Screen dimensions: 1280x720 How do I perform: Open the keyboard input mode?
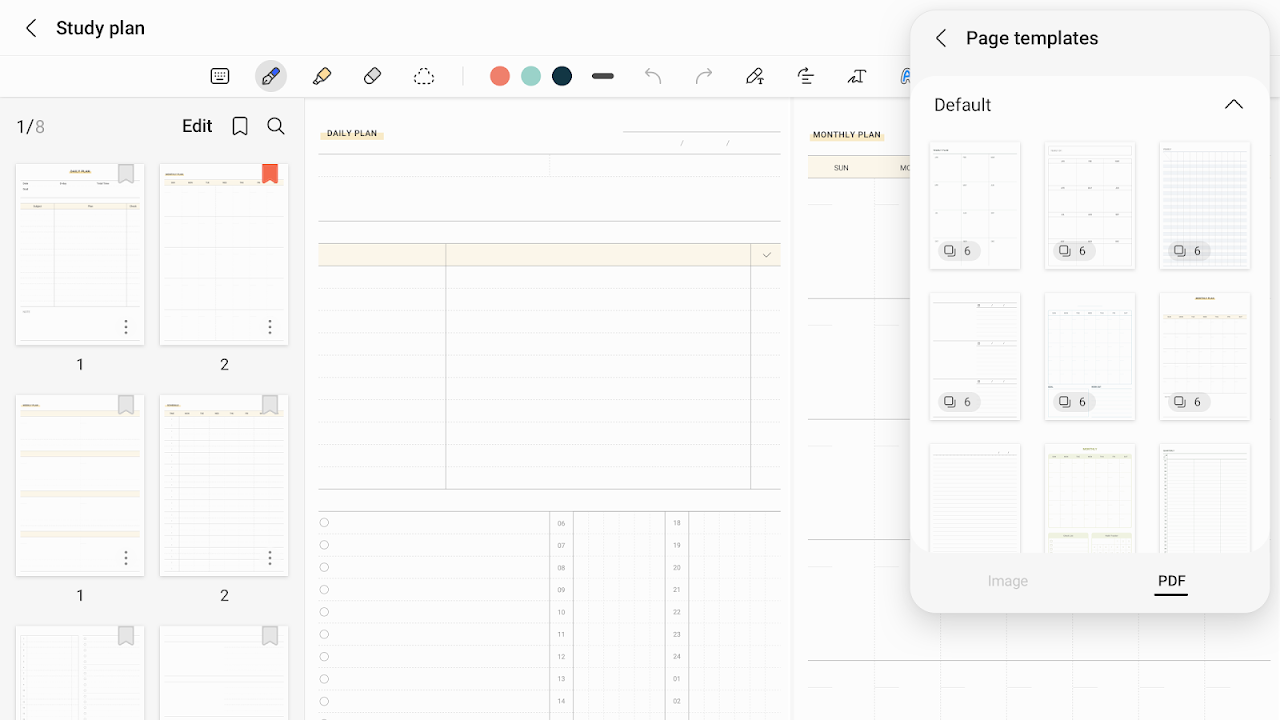[219, 76]
